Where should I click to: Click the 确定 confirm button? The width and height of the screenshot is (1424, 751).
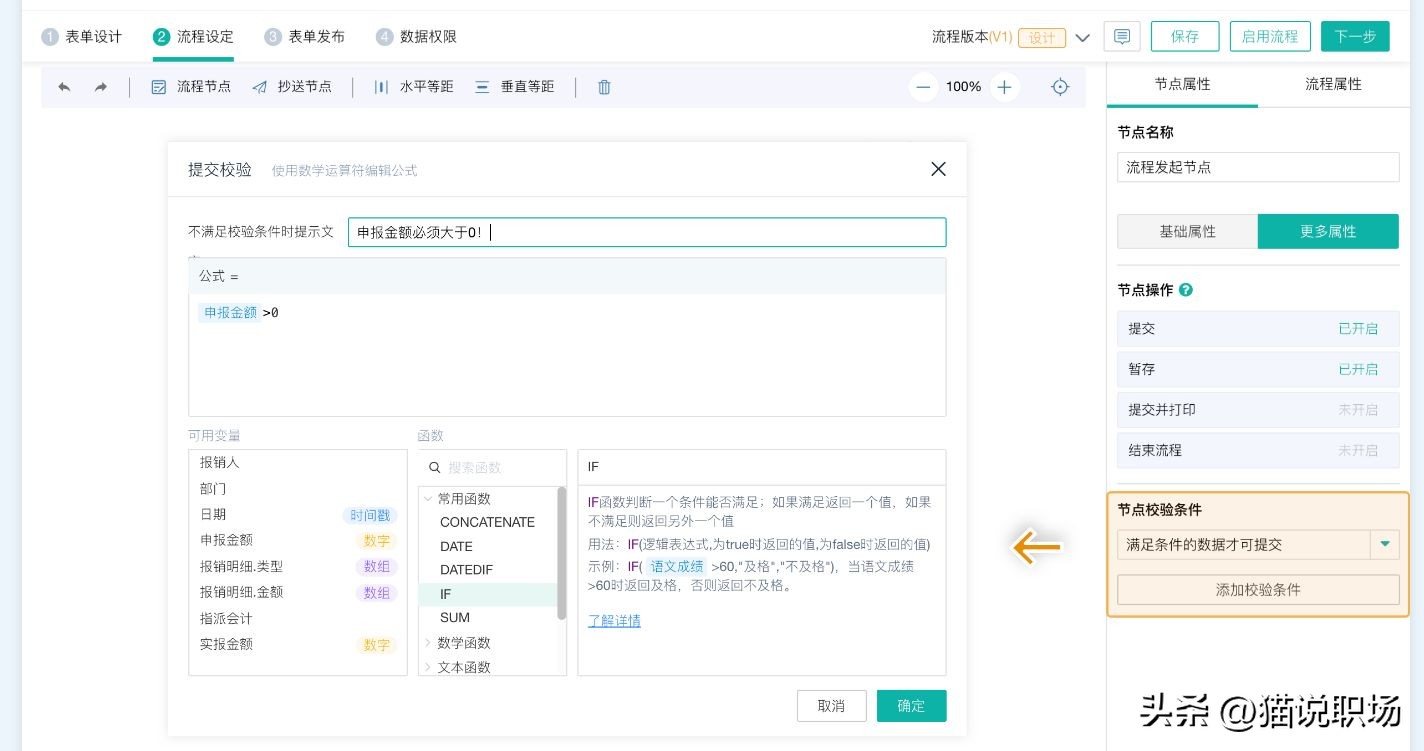pyautogui.click(x=911, y=706)
